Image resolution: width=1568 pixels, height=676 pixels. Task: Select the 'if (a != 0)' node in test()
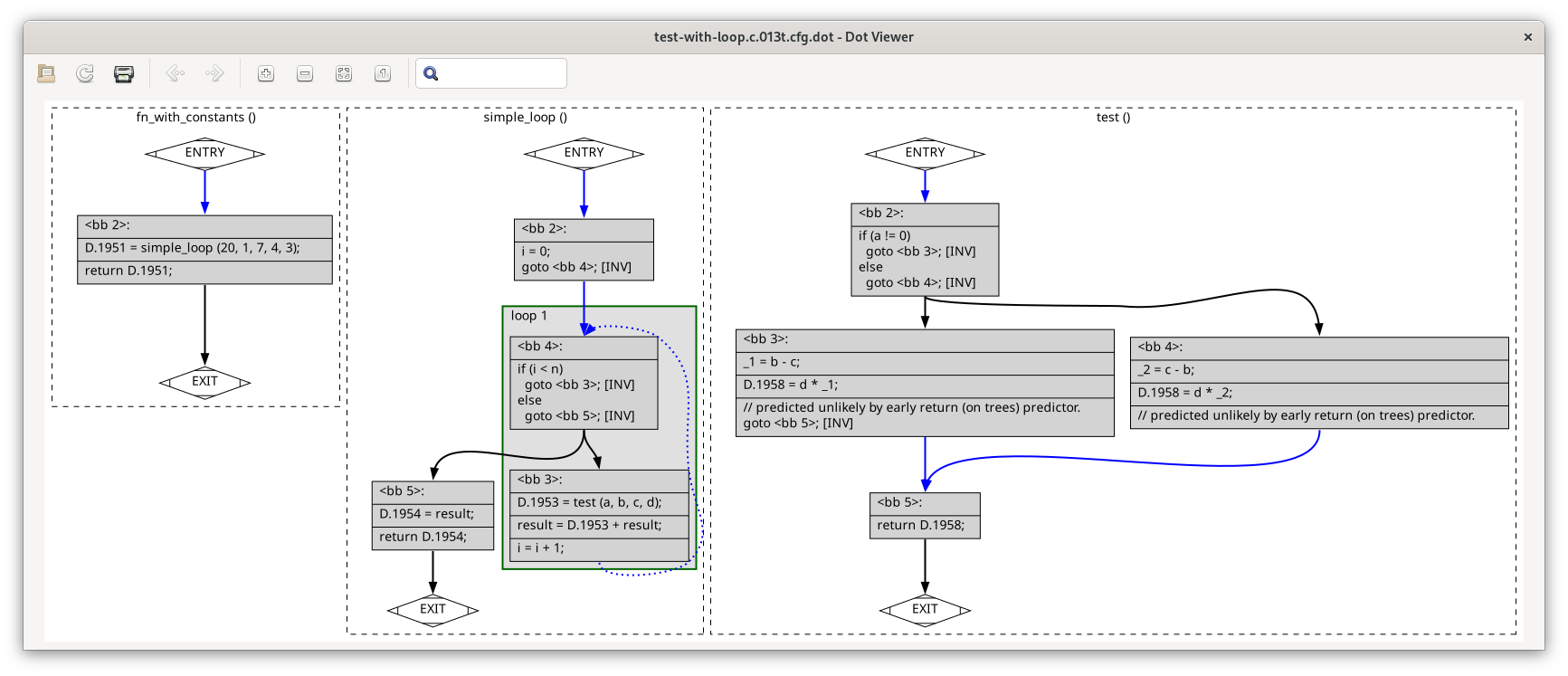point(925,261)
